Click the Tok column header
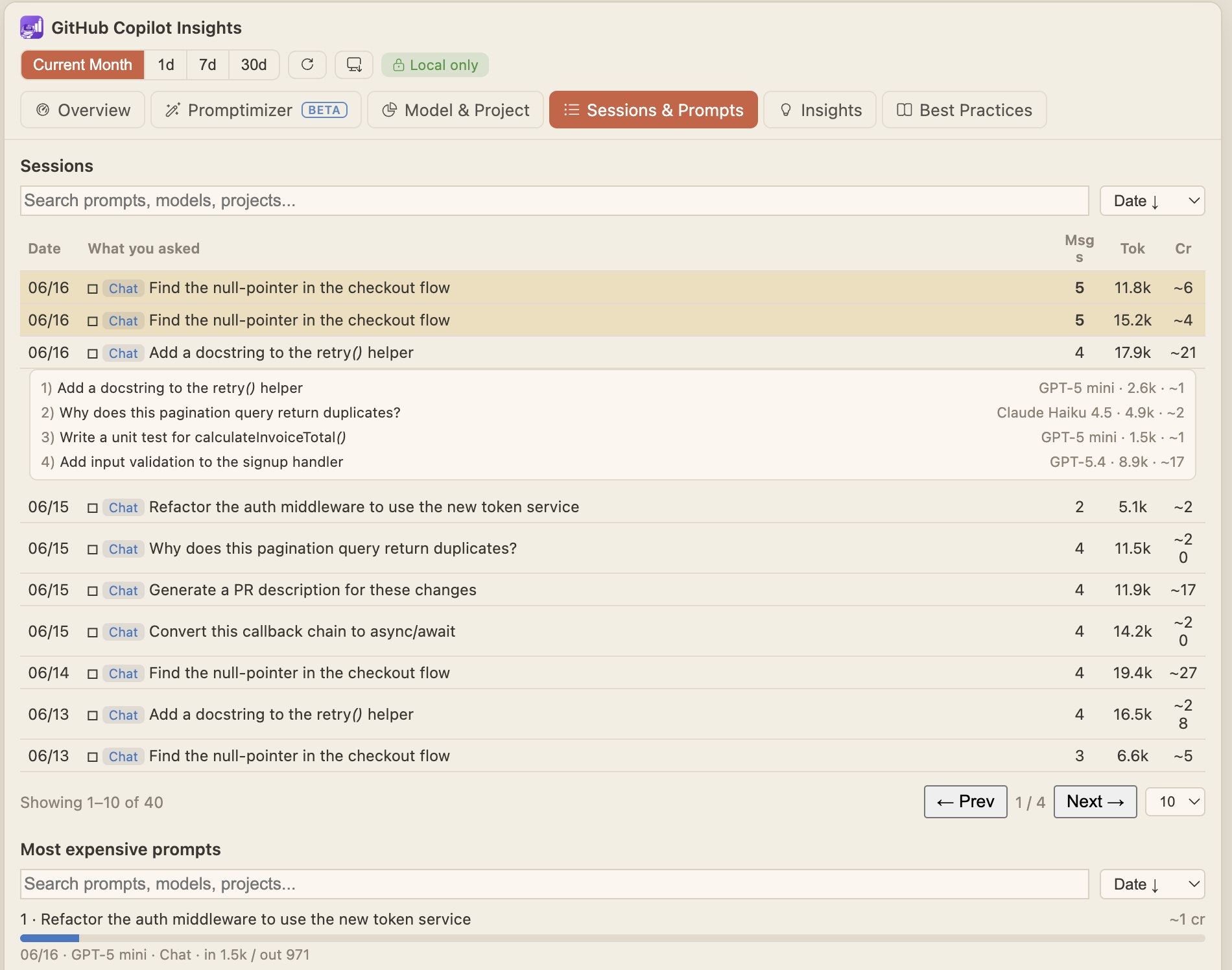This screenshot has height=970, width=1232. [1133, 248]
